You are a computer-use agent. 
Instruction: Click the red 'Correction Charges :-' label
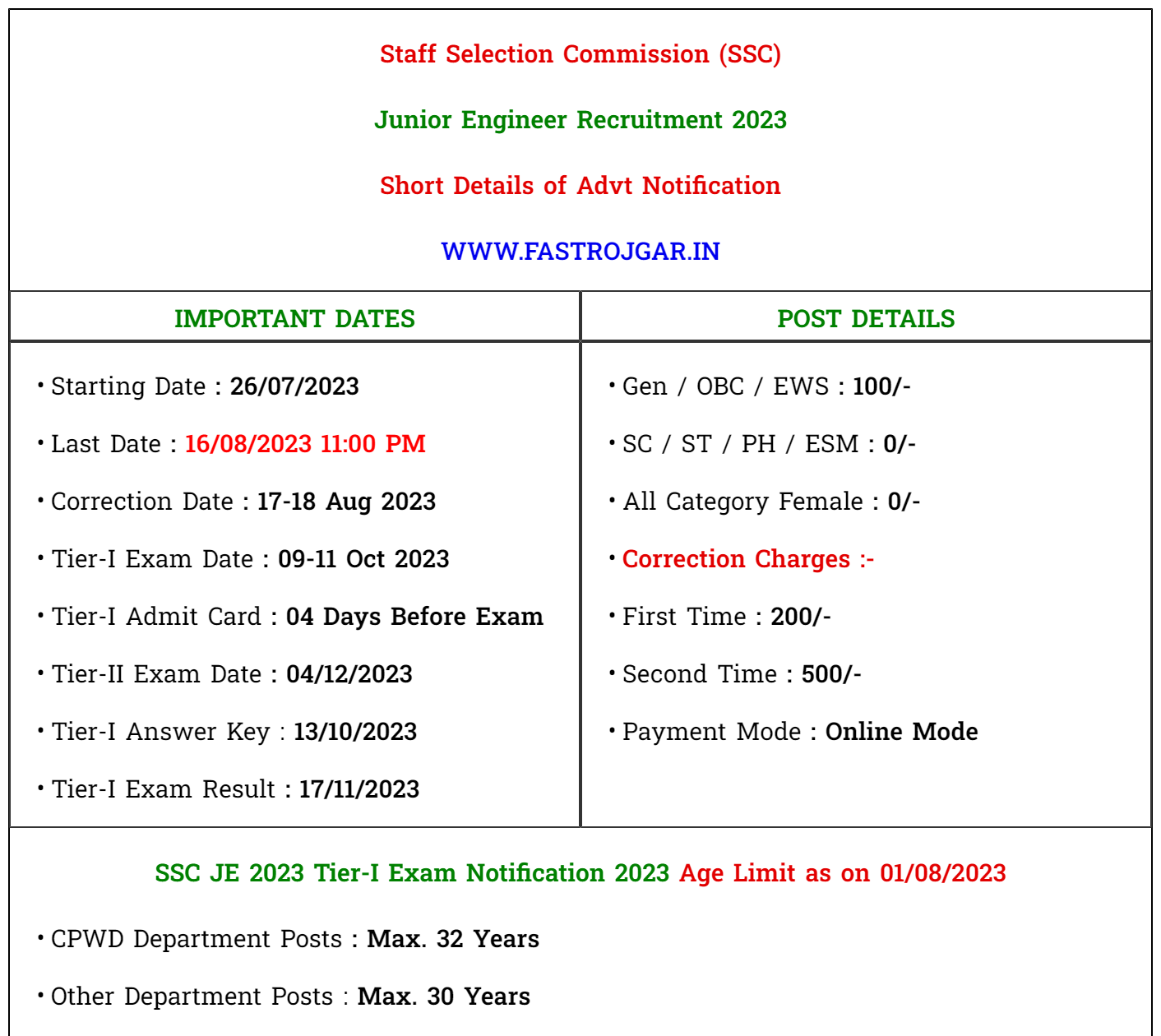[x=748, y=559]
